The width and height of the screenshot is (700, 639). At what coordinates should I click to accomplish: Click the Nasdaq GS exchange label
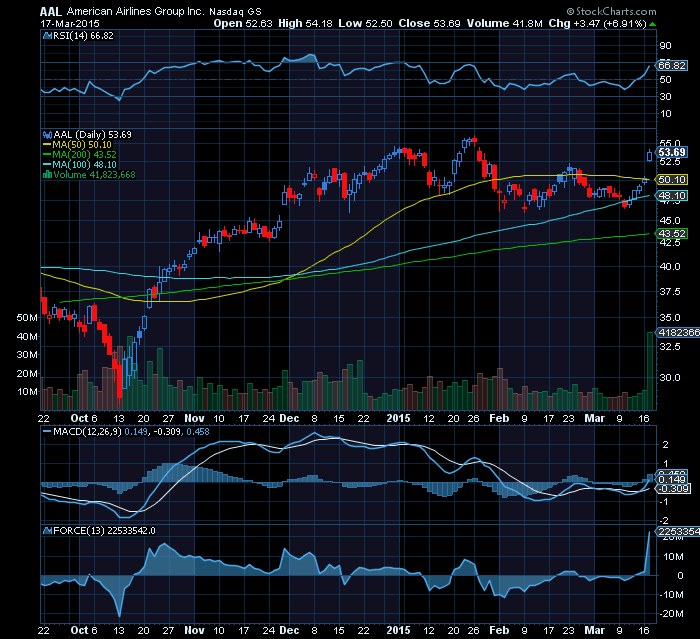pyautogui.click(x=235, y=12)
